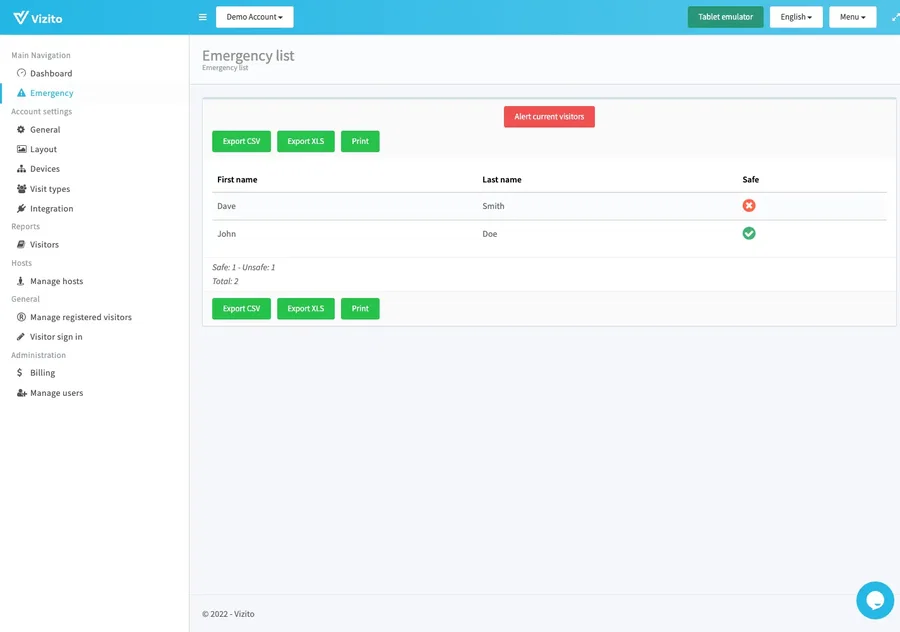
Task: Go to Dashboard in sidebar
Action: 51,74
